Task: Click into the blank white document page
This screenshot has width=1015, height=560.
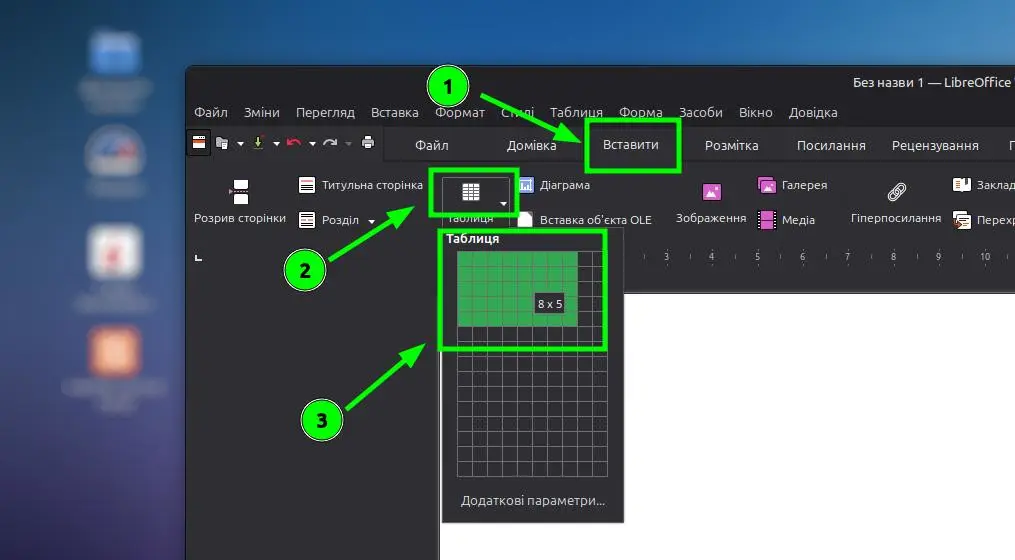Action: tap(819, 426)
